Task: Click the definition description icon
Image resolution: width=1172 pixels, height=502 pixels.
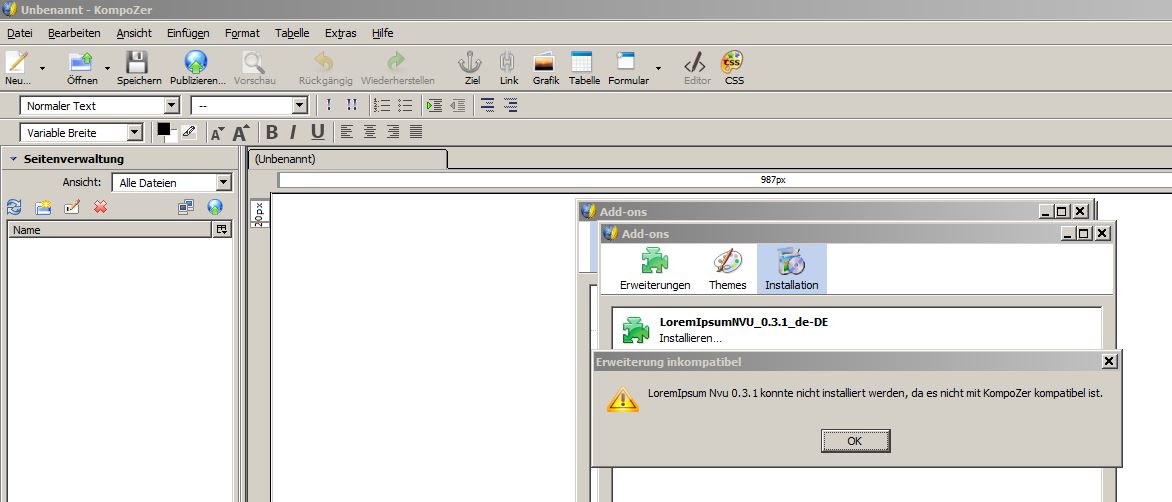Action: point(511,105)
